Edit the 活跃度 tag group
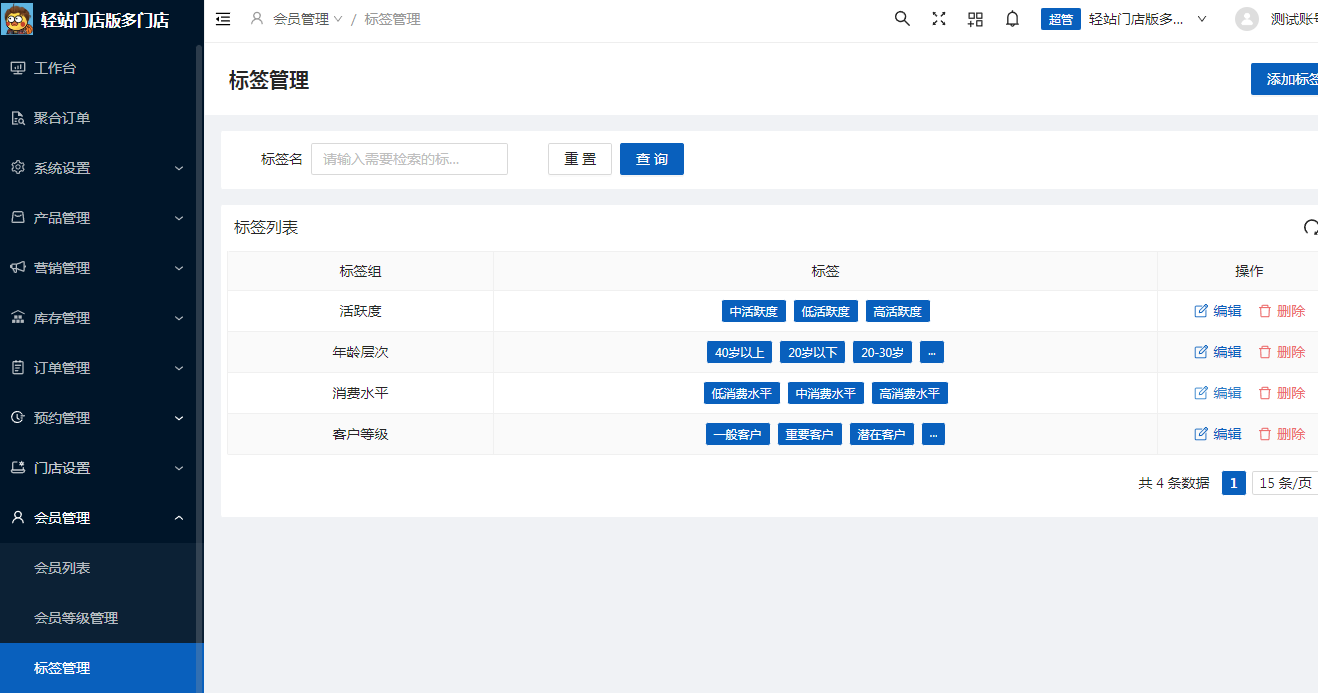 coord(1217,311)
